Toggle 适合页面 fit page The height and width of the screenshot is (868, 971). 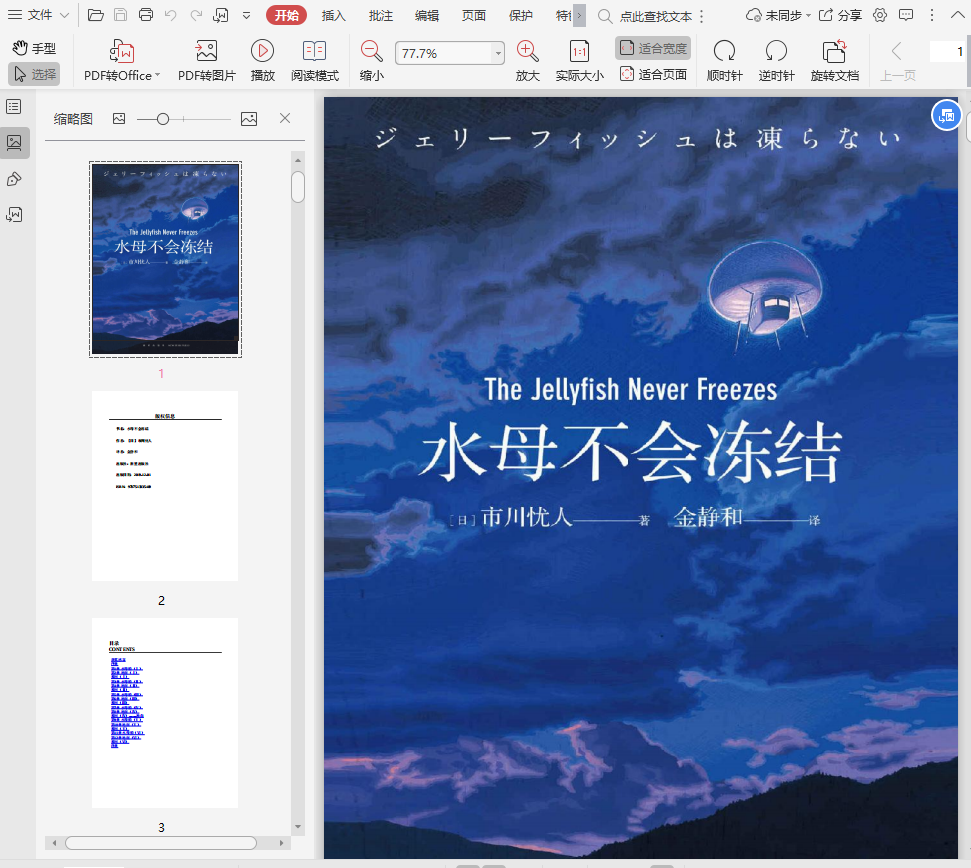[653, 74]
